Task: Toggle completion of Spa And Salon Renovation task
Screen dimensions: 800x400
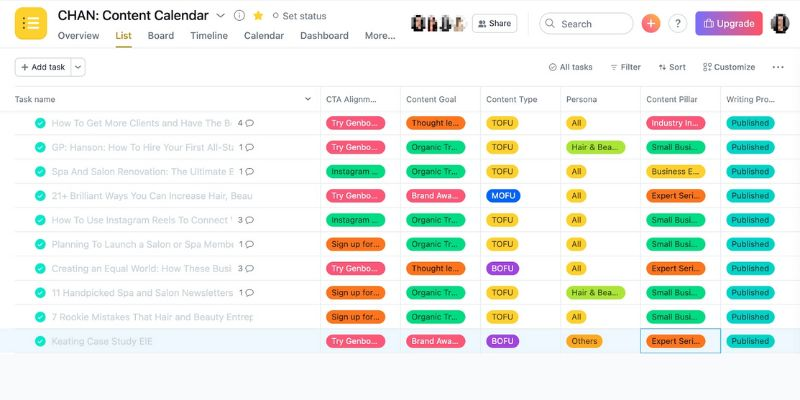Action: point(40,172)
